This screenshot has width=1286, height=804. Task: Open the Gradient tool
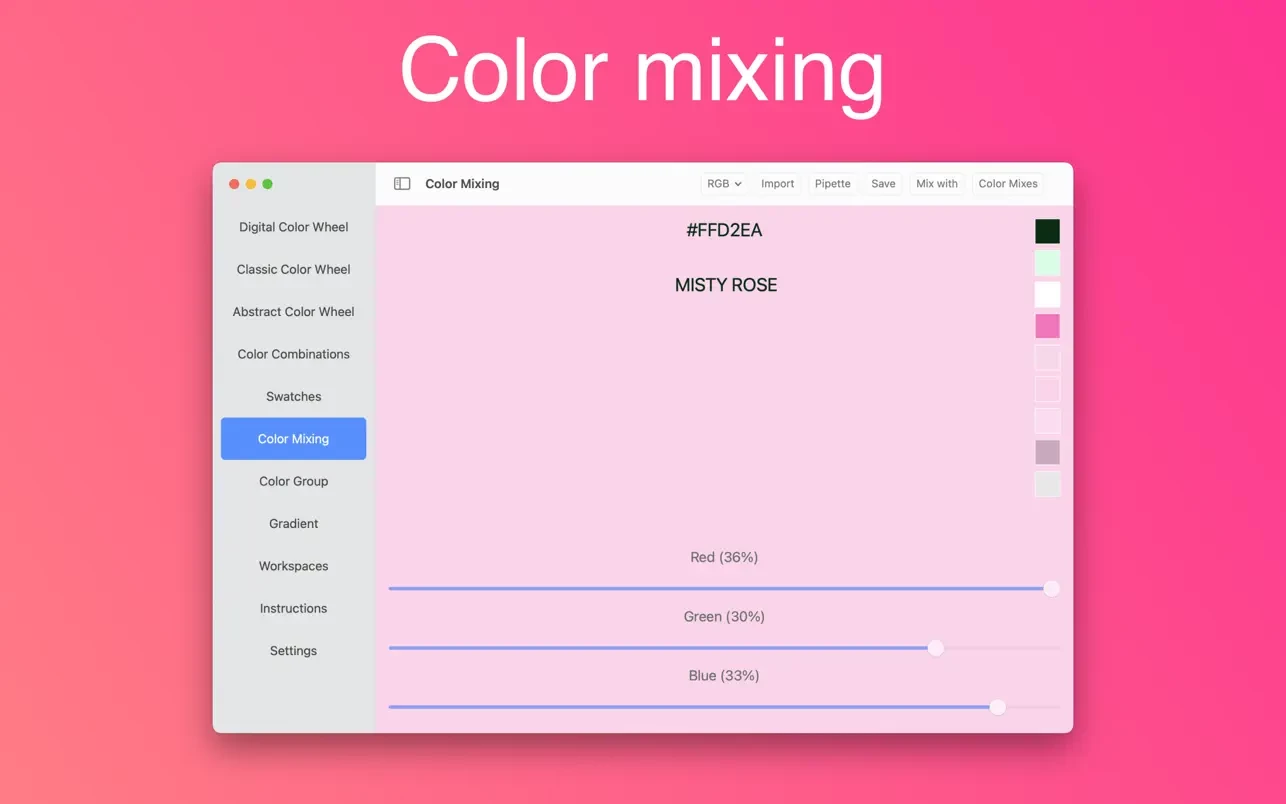(x=293, y=523)
